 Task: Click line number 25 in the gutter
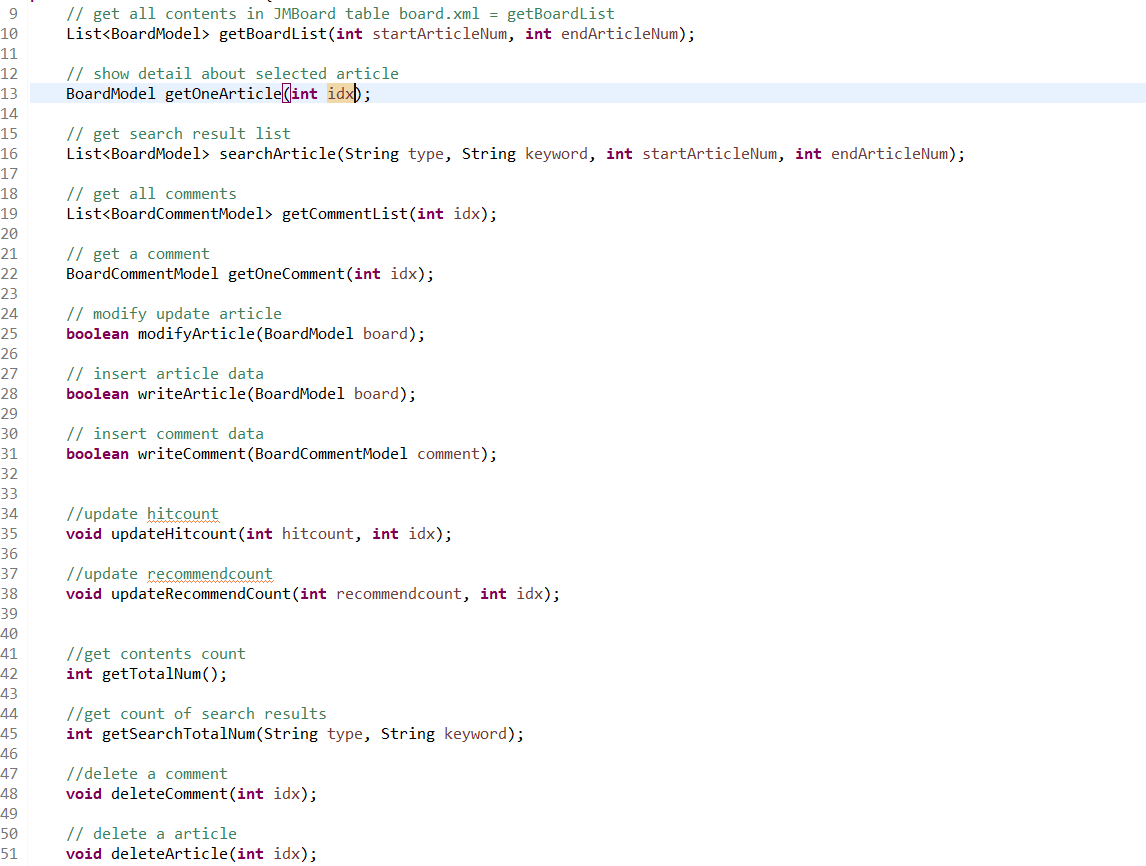pyautogui.click(x=9, y=334)
